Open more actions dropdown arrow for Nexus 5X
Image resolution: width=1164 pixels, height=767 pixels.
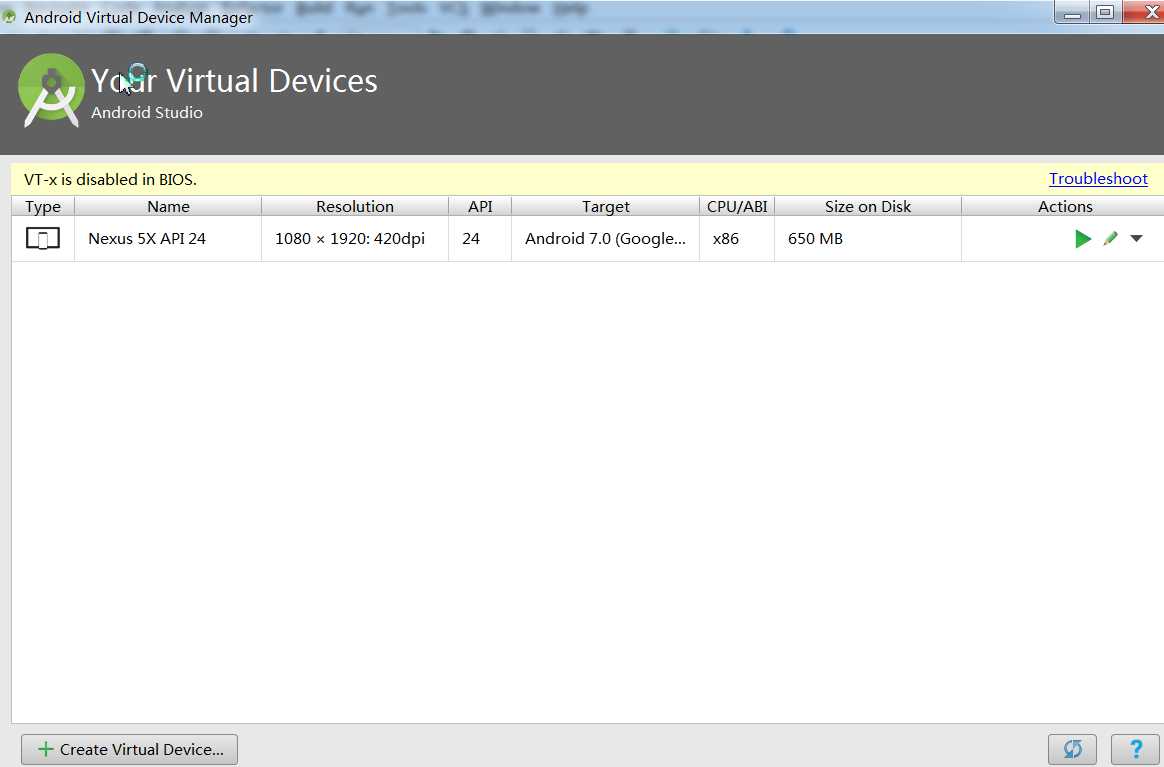click(x=1137, y=238)
